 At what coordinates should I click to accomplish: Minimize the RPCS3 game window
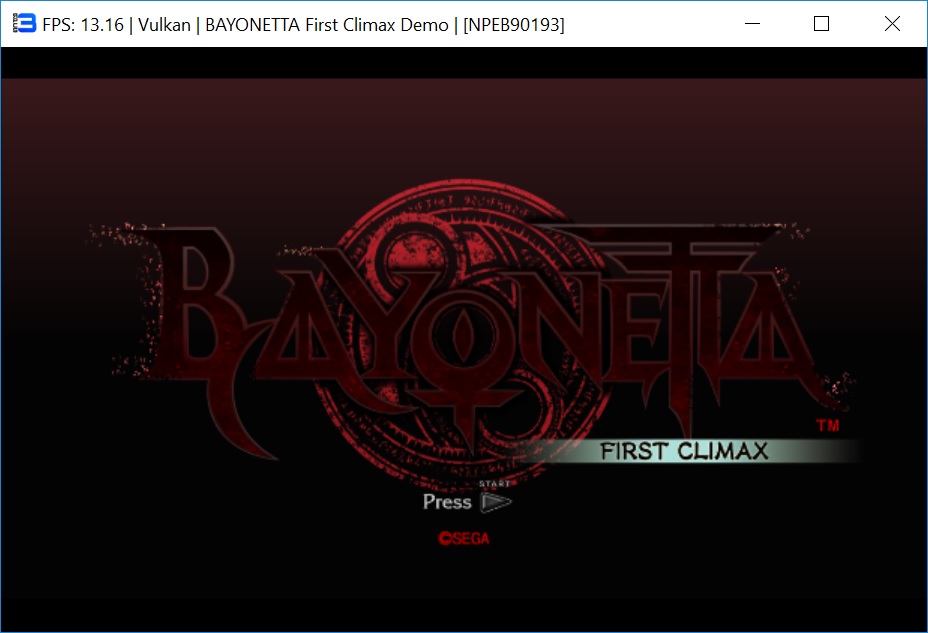(x=752, y=24)
